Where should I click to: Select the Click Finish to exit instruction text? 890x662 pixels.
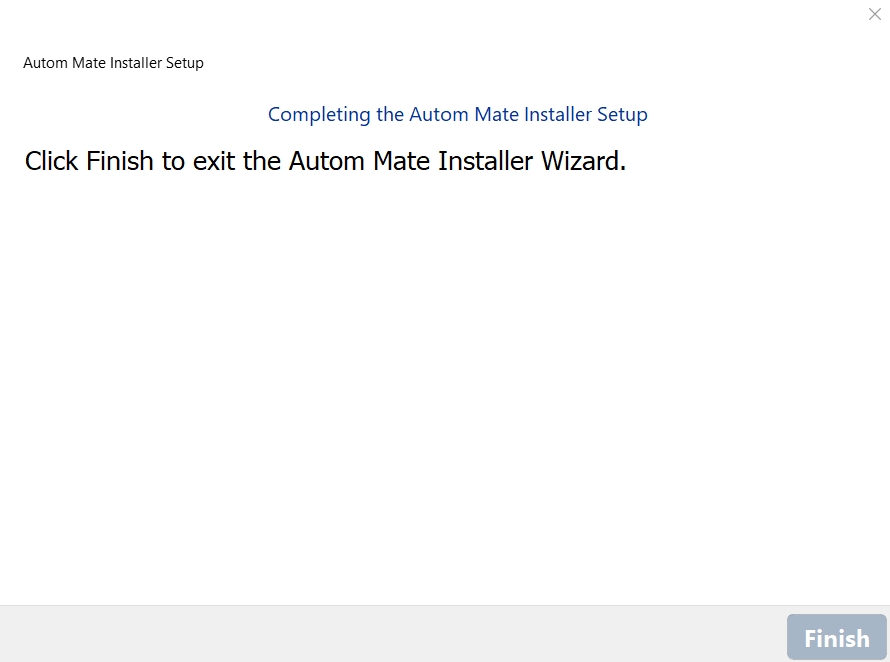325,161
